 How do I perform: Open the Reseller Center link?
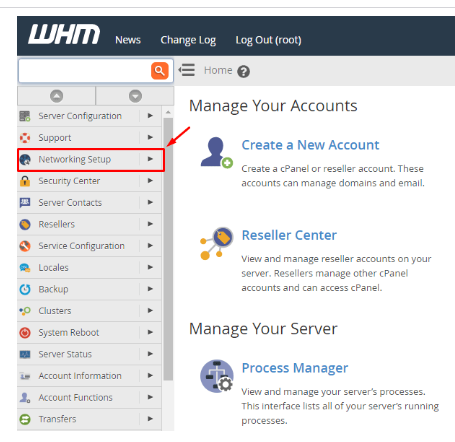tap(289, 235)
